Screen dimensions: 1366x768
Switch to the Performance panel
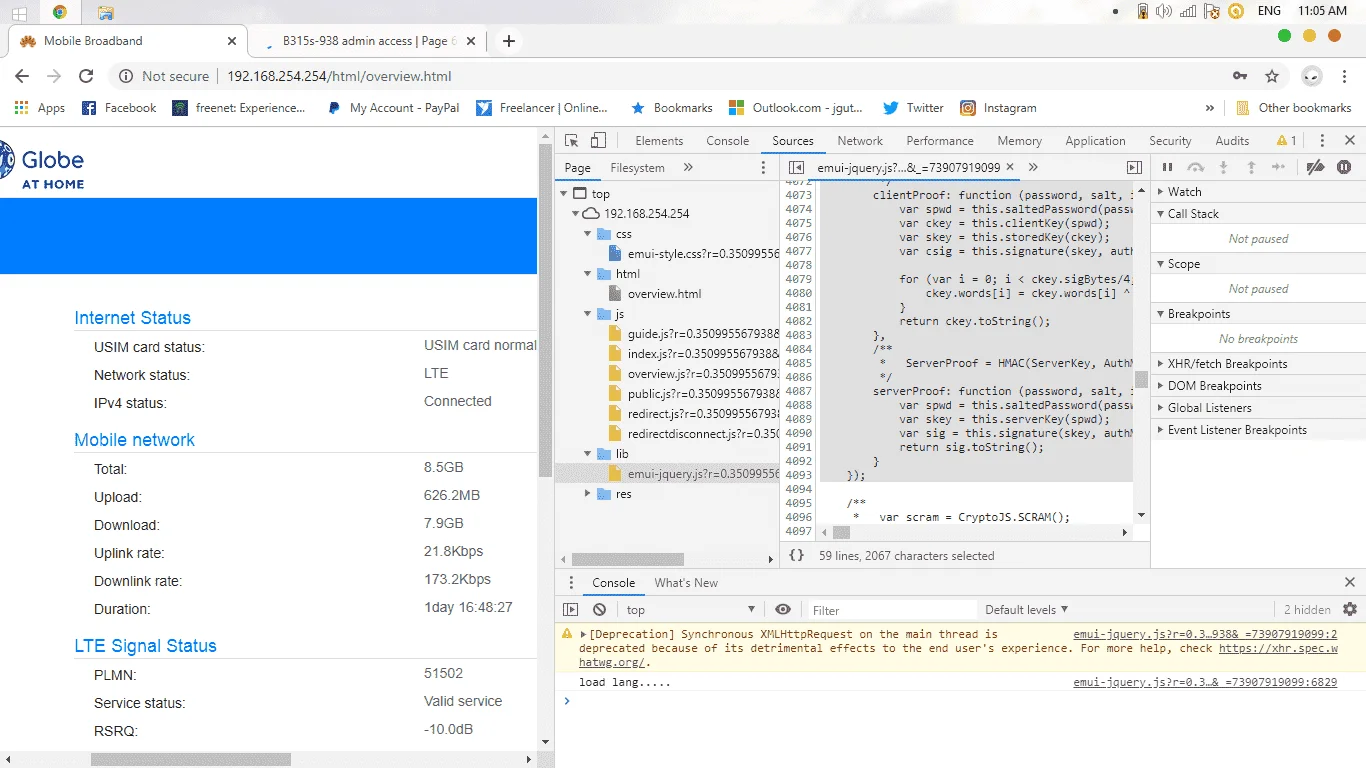pyautogui.click(x=940, y=141)
